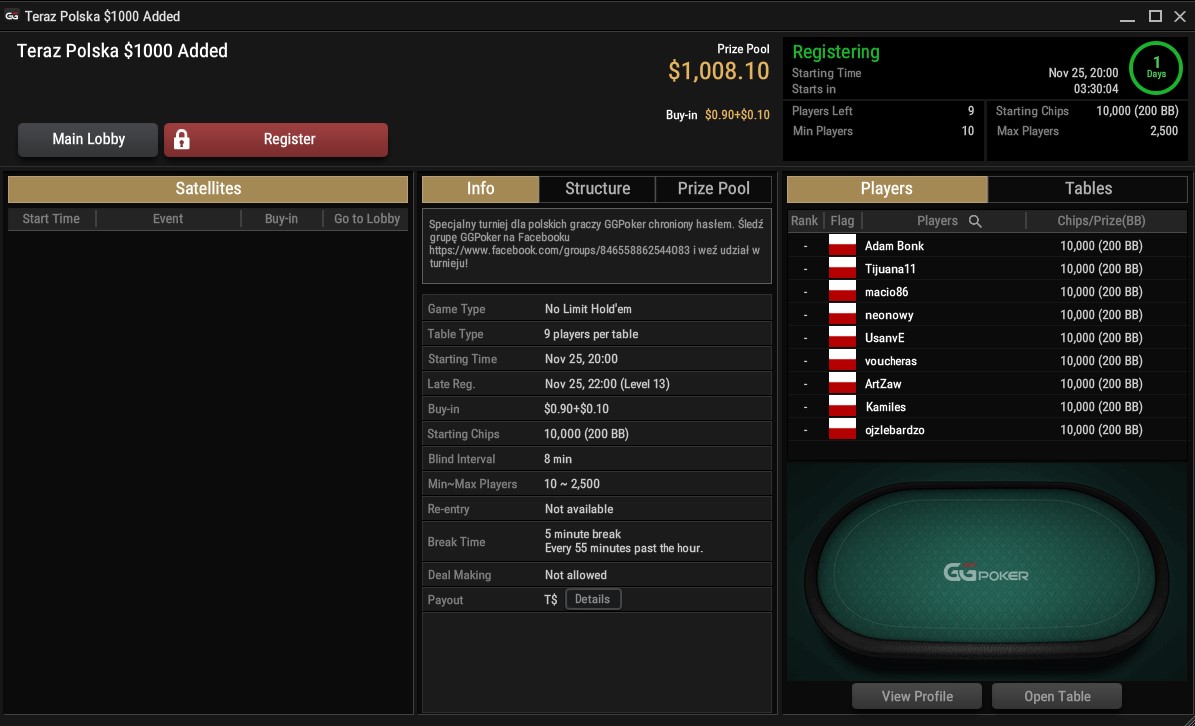Return to the Main Lobby
This screenshot has height=726, width=1195.
88,139
